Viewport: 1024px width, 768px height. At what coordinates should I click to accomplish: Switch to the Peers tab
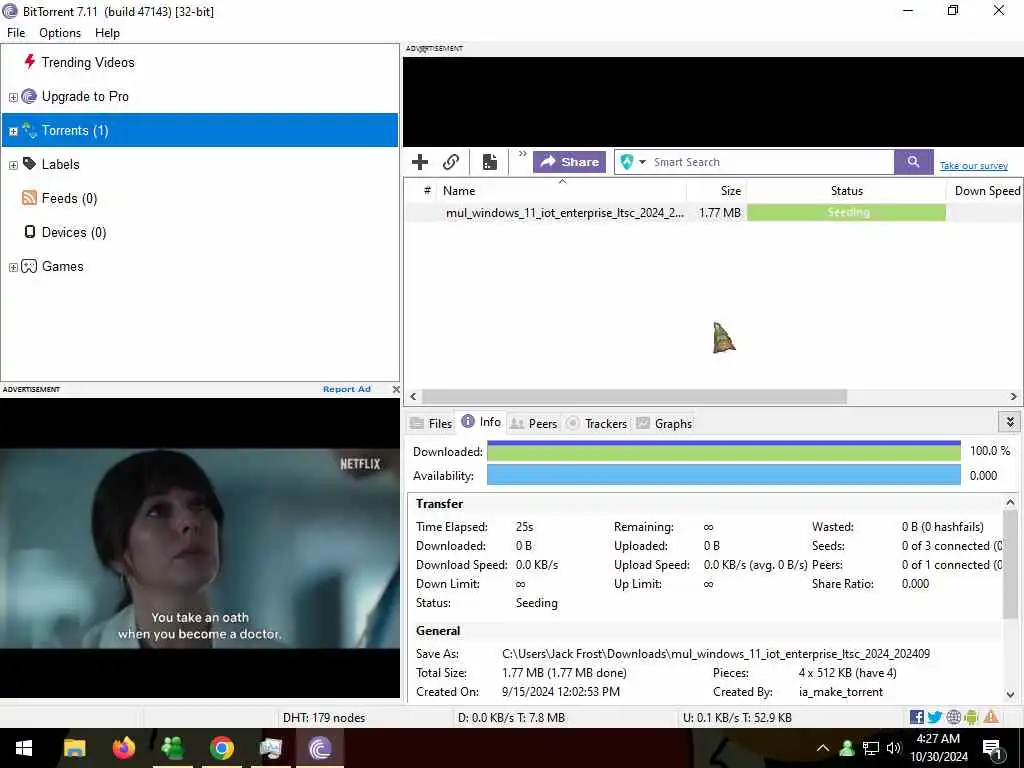coord(534,423)
